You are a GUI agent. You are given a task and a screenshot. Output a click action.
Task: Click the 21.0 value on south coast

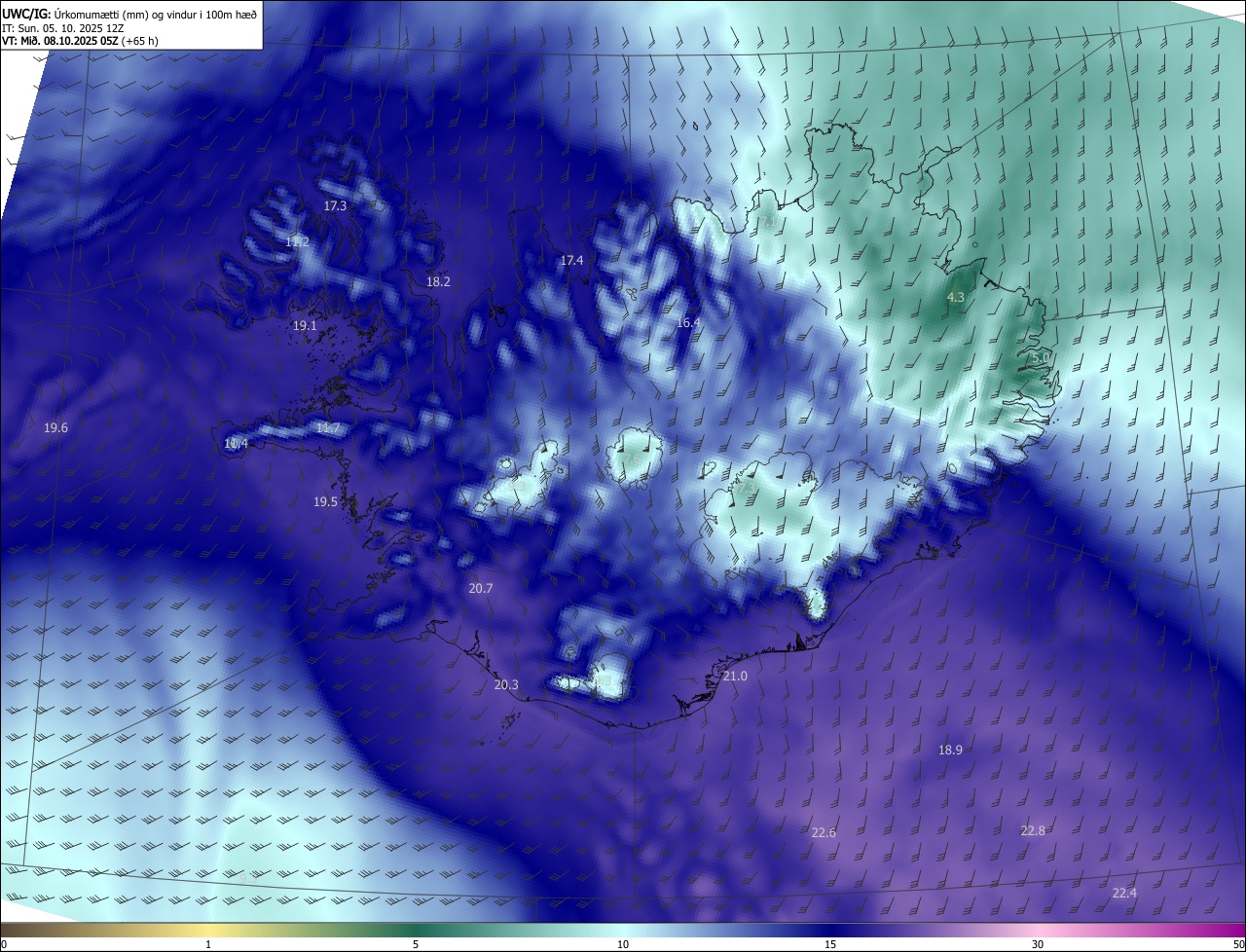[735, 677]
